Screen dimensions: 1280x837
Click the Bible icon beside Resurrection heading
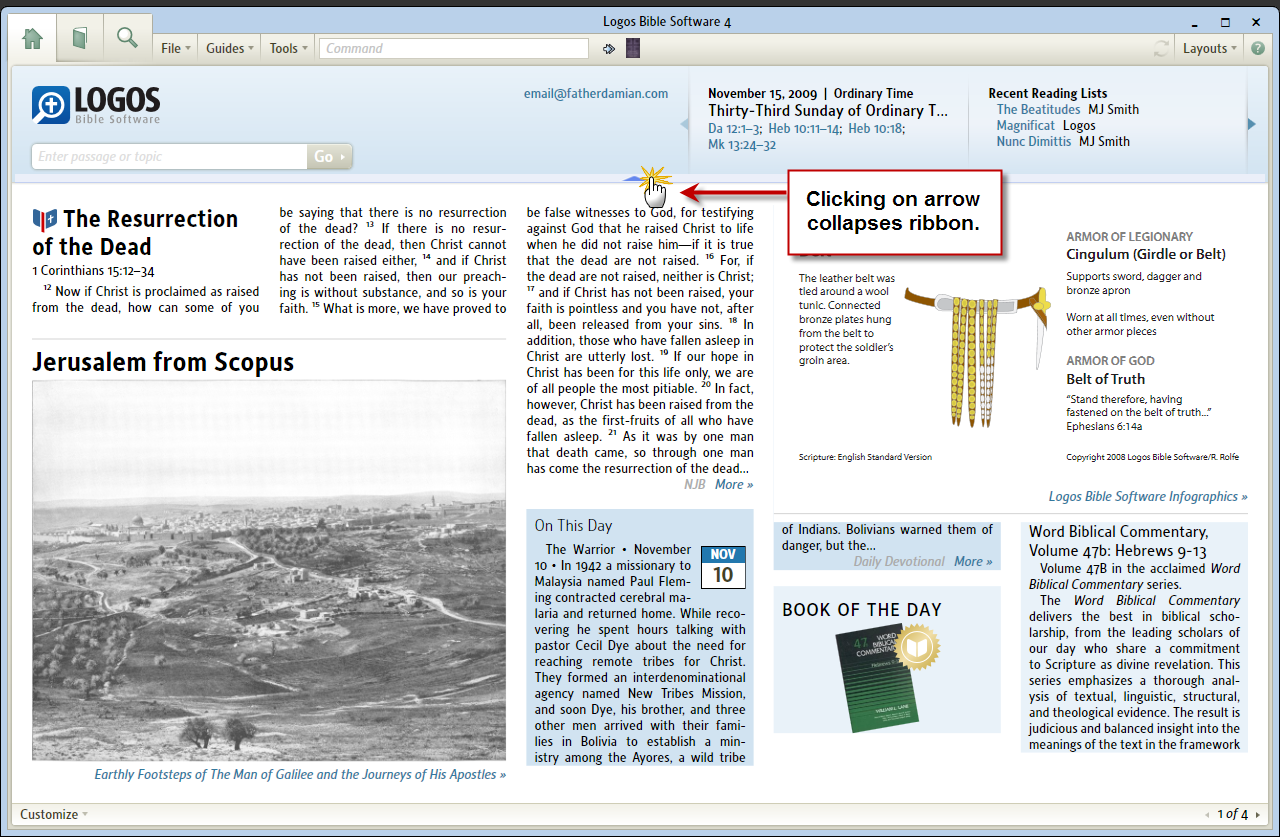[45, 220]
